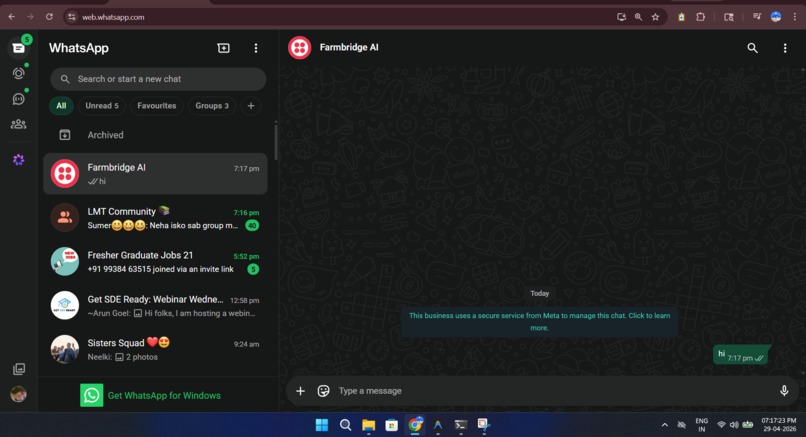Screen dimensions: 806x437
Task: Click the LMT Community unread badge 40
Action: tap(252, 225)
